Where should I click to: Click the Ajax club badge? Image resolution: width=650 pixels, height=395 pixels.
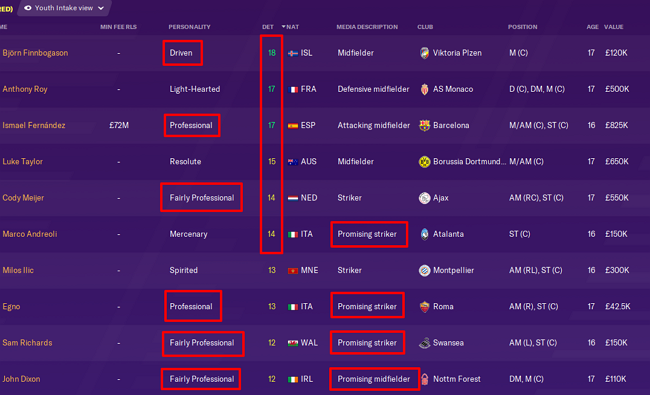(424, 198)
